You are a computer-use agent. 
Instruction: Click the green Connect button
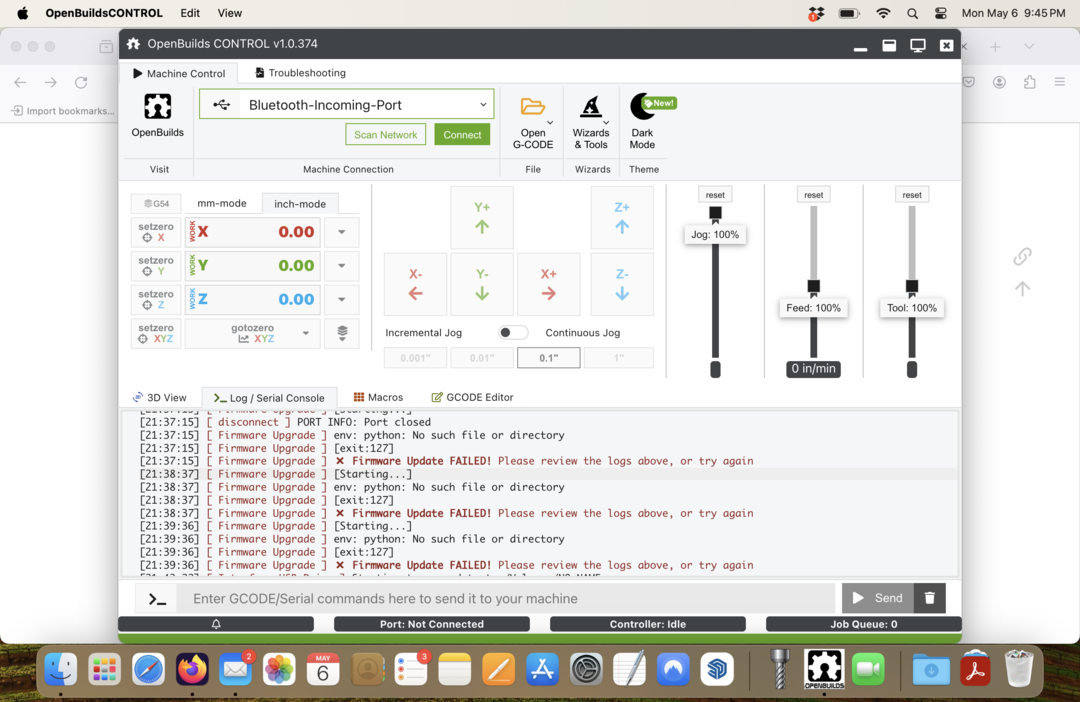tap(462, 134)
